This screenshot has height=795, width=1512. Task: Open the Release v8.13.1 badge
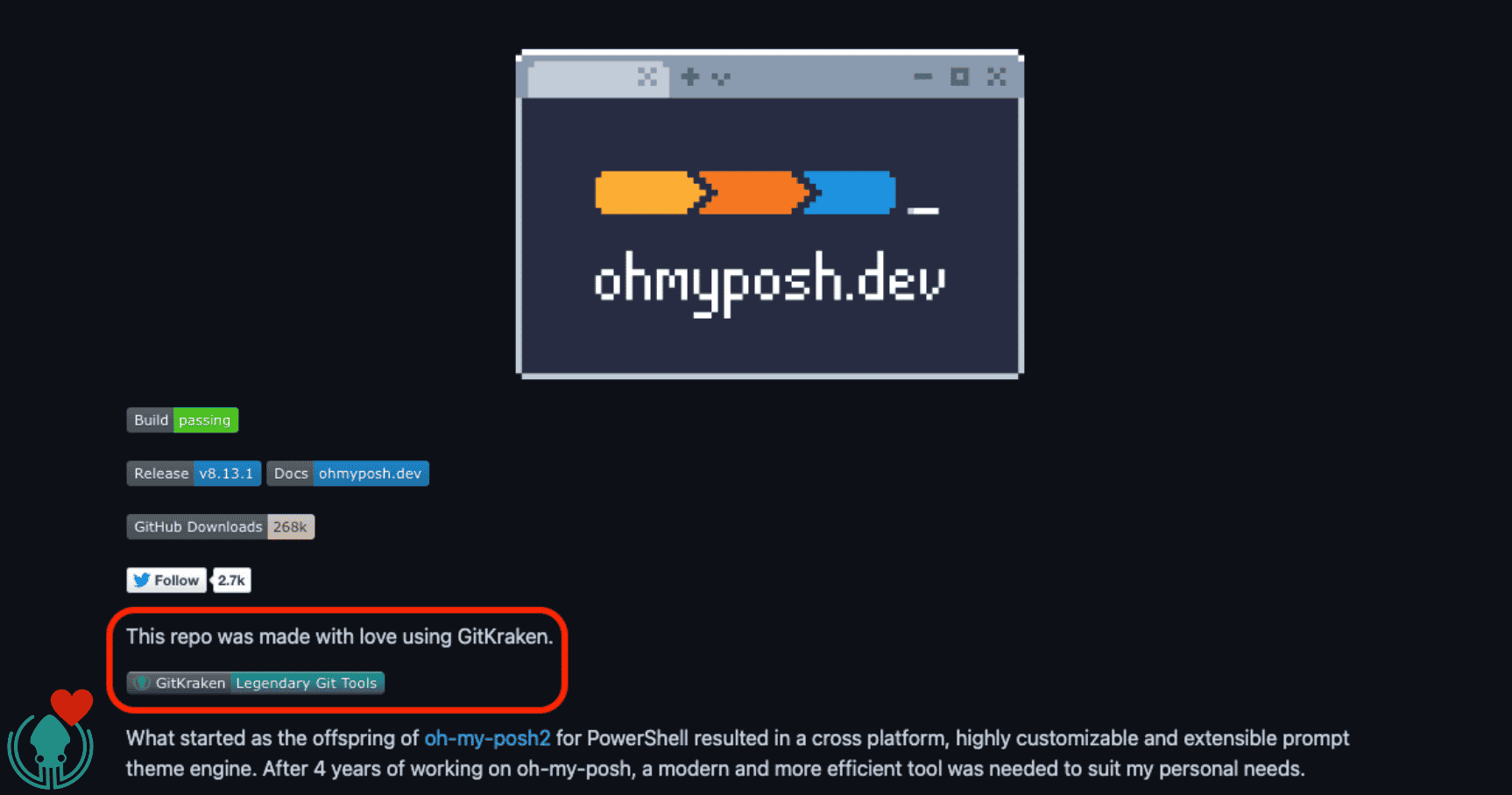tap(194, 474)
